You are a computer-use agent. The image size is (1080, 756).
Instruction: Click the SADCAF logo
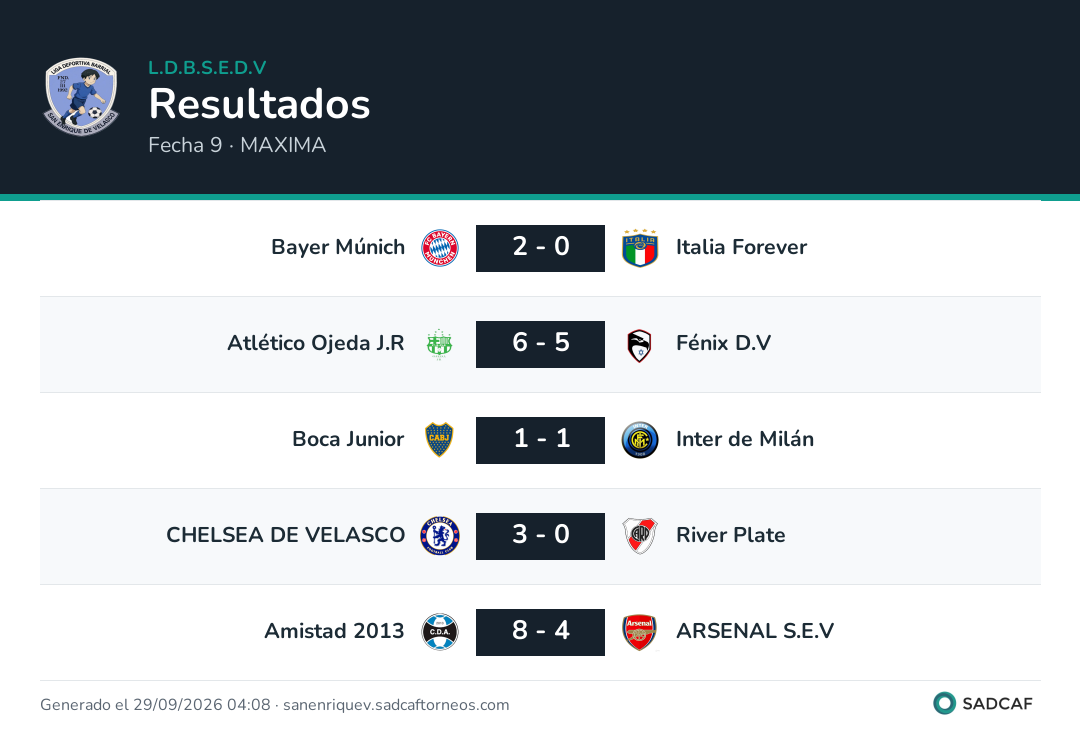point(983,703)
